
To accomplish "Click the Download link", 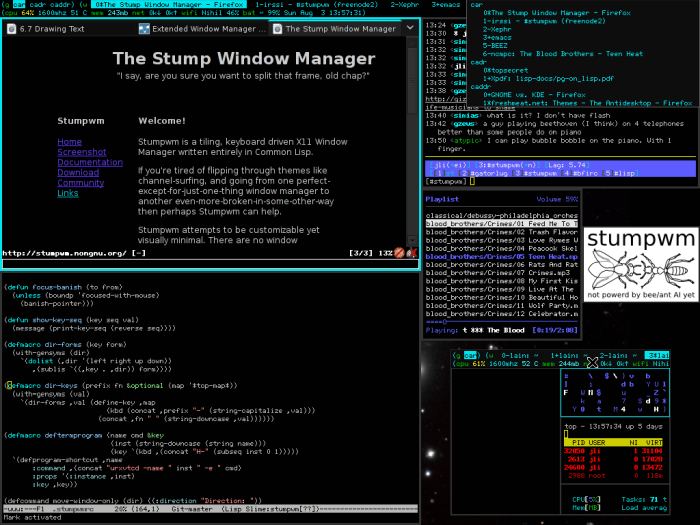I will pyautogui.click(x=78, y=172).
